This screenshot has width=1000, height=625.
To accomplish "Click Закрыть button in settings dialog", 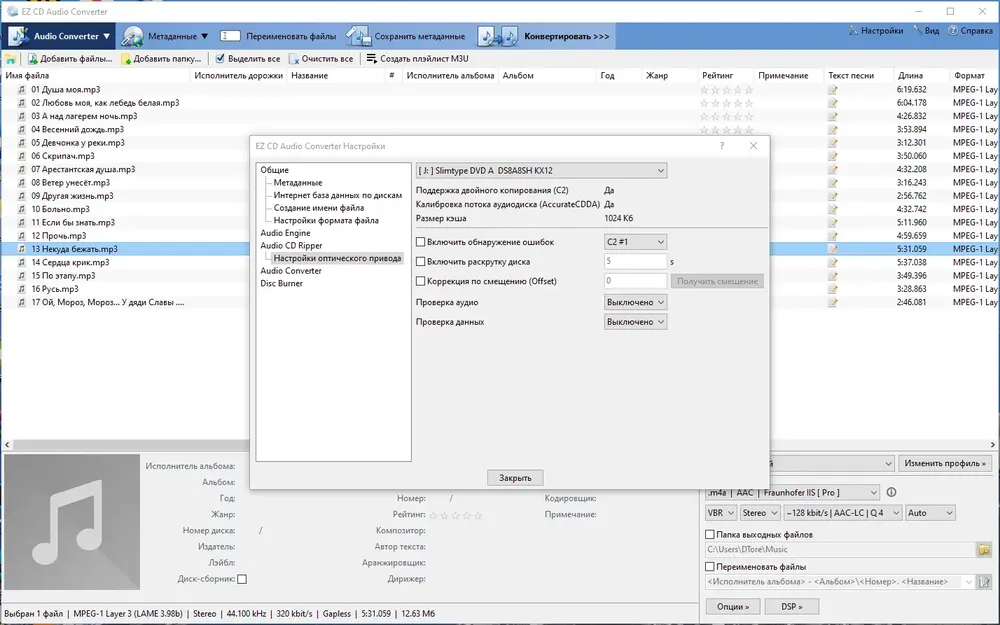I will pos(515,478).
